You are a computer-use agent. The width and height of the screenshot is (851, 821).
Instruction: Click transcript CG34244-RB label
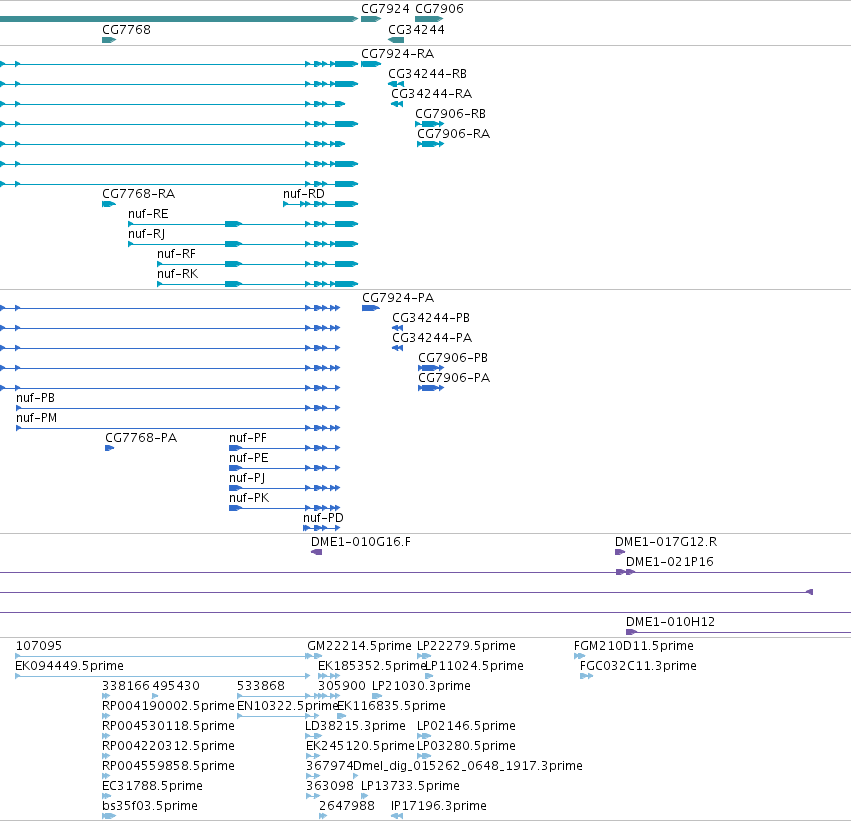(428, 74)
